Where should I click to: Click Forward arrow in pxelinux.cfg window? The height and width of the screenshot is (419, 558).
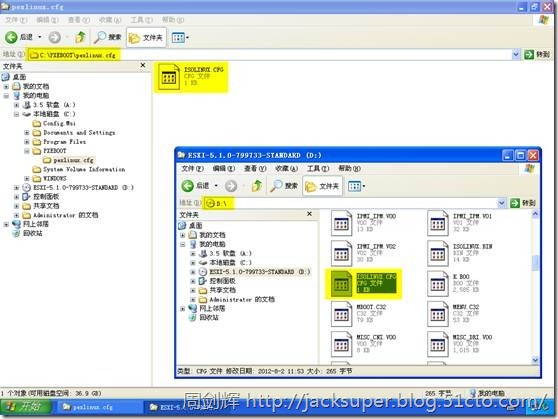[54, 37]
